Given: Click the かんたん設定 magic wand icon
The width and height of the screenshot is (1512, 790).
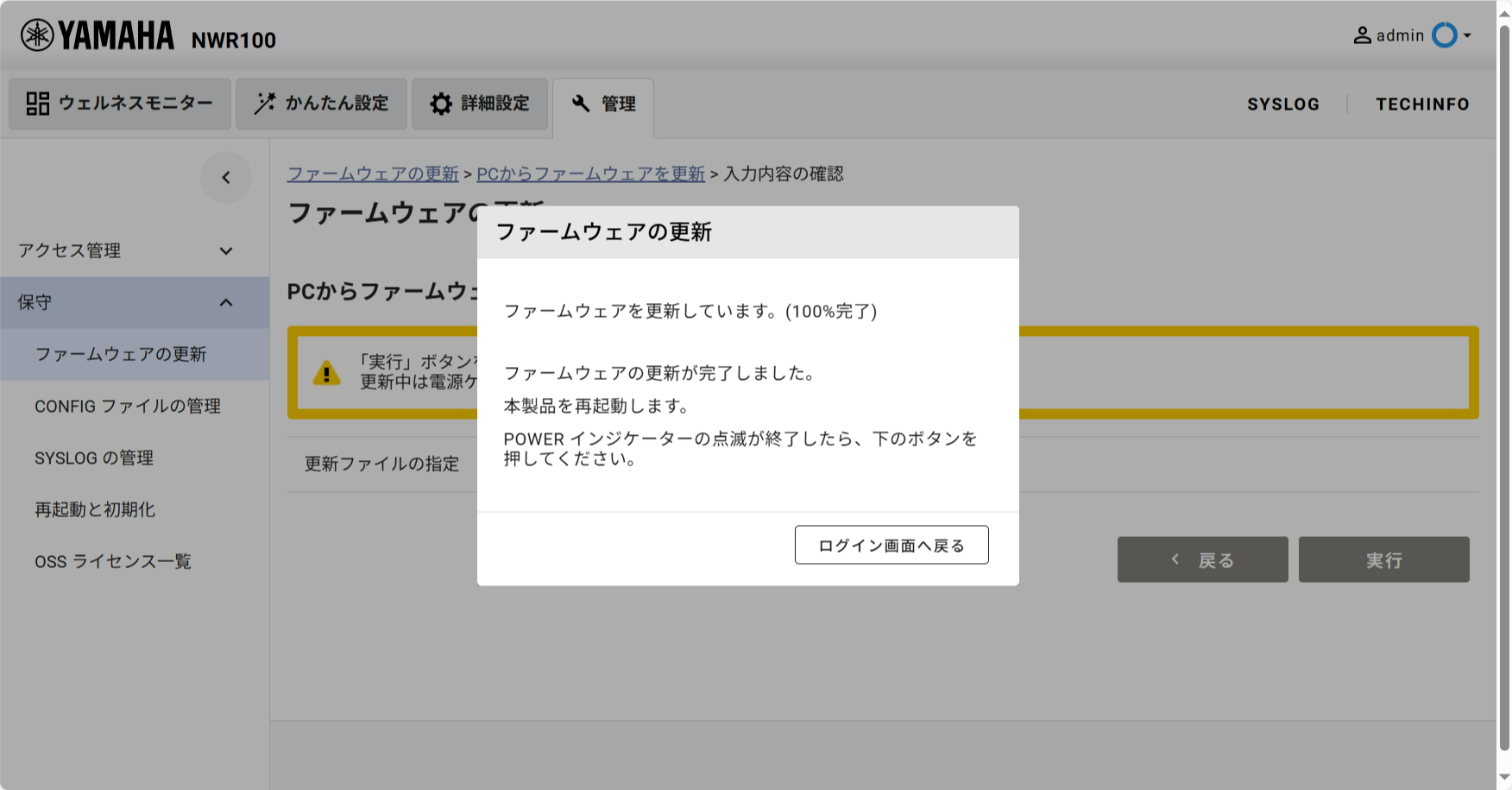Looking at the screenshot, I should [264, 104].
